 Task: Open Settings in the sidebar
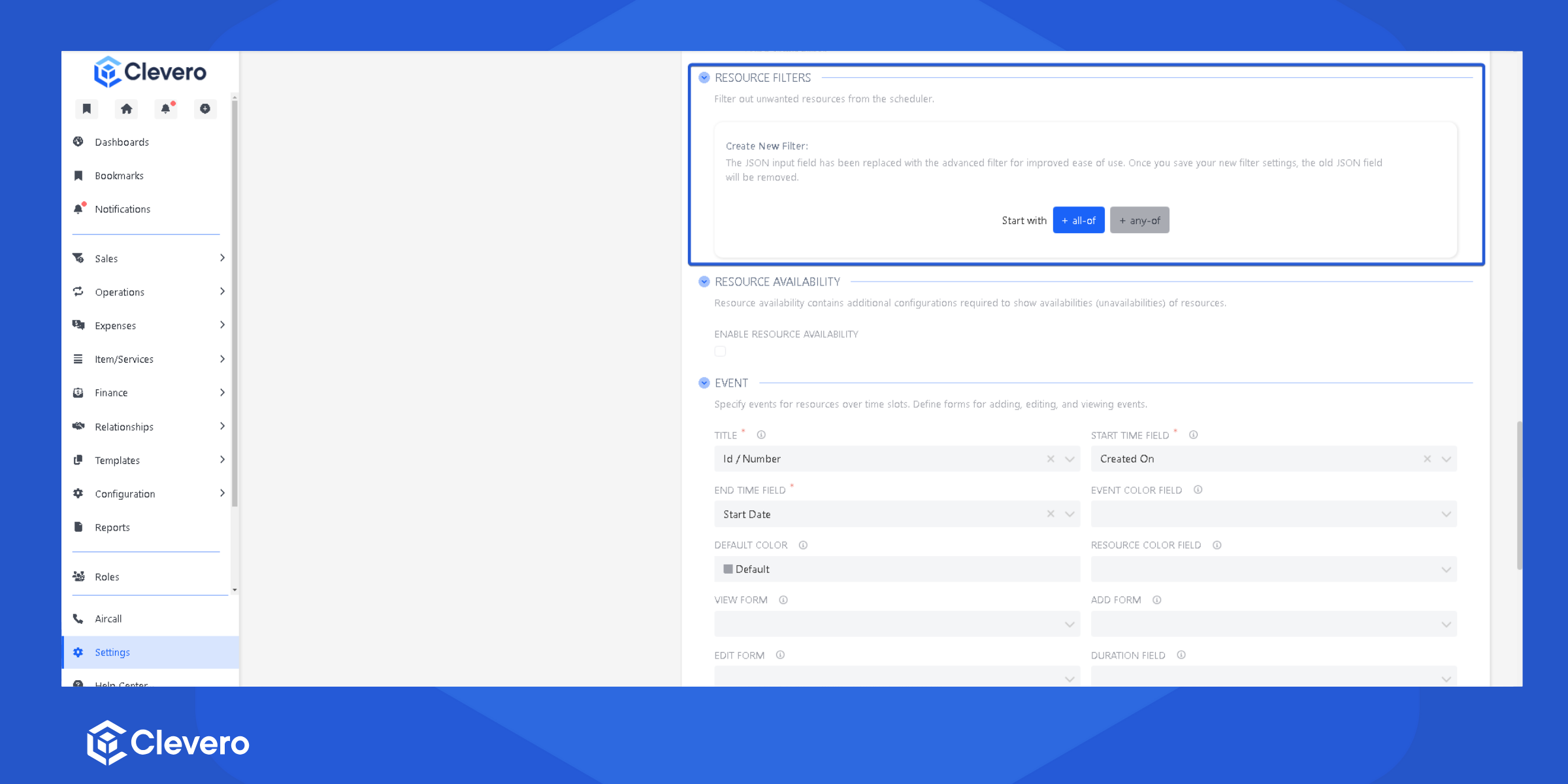112,652
